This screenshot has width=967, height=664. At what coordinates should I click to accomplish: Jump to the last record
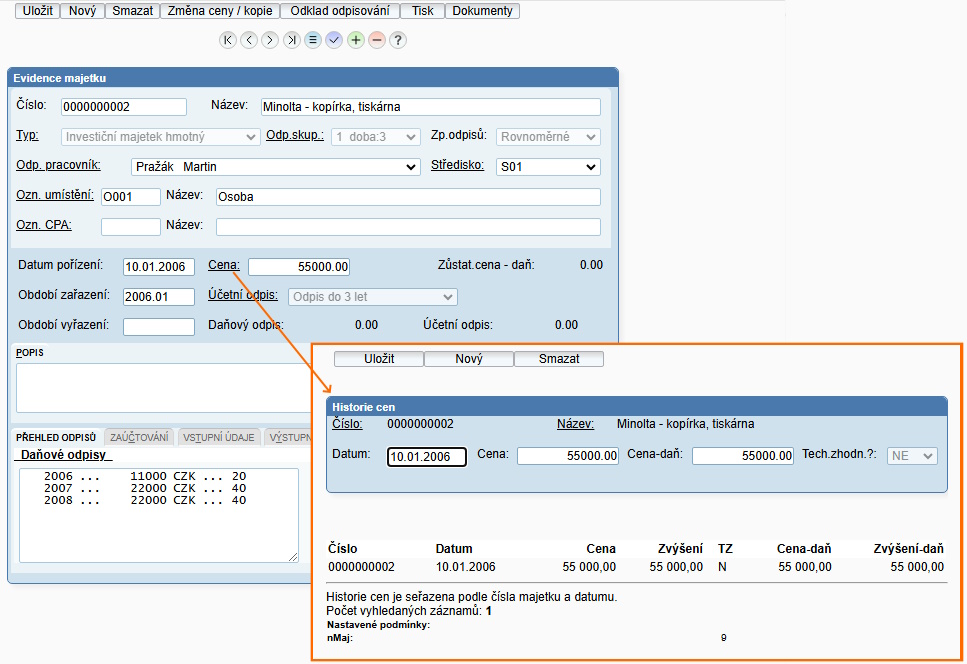(291, 40)
